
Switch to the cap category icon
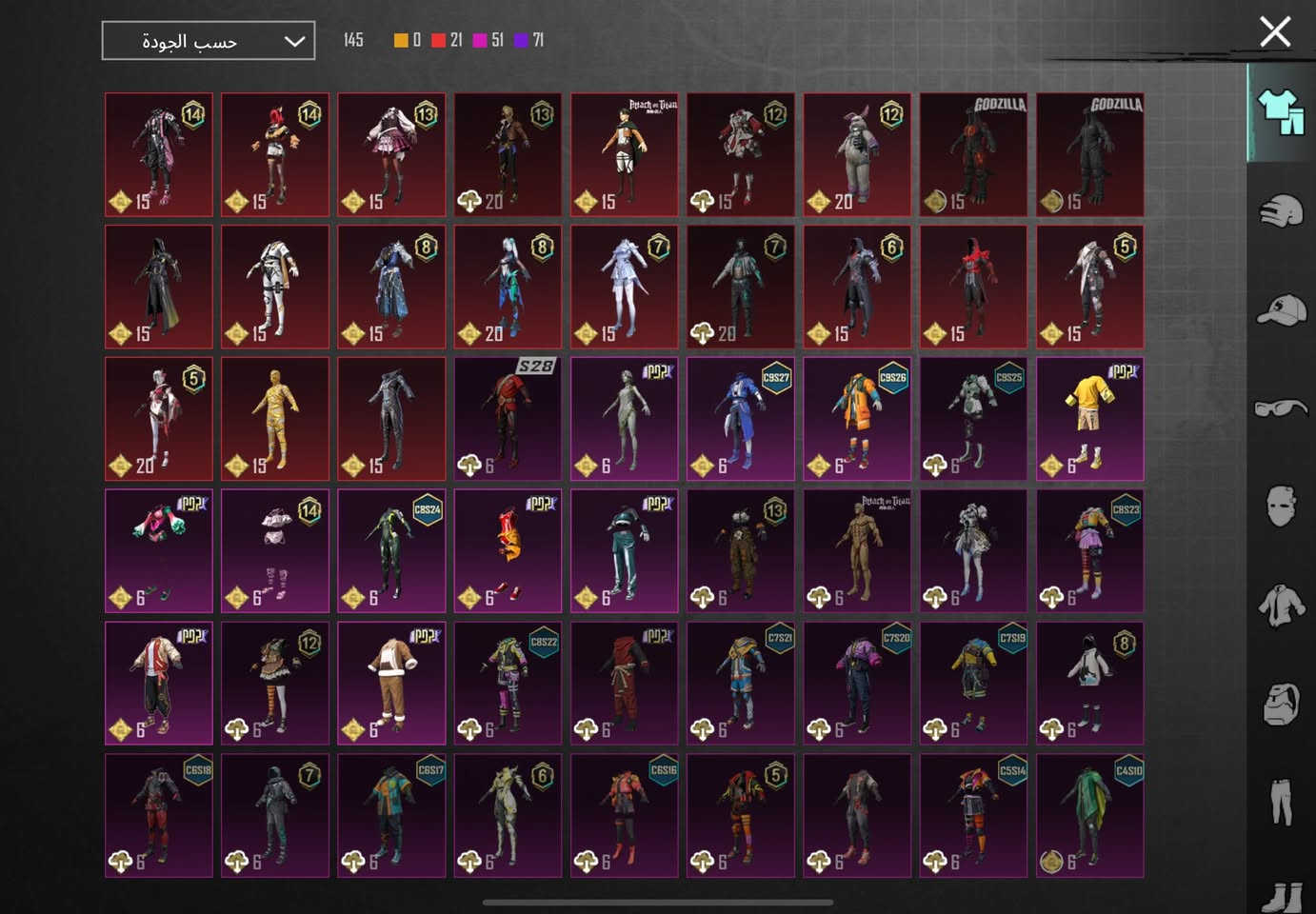pos(1280,310)
